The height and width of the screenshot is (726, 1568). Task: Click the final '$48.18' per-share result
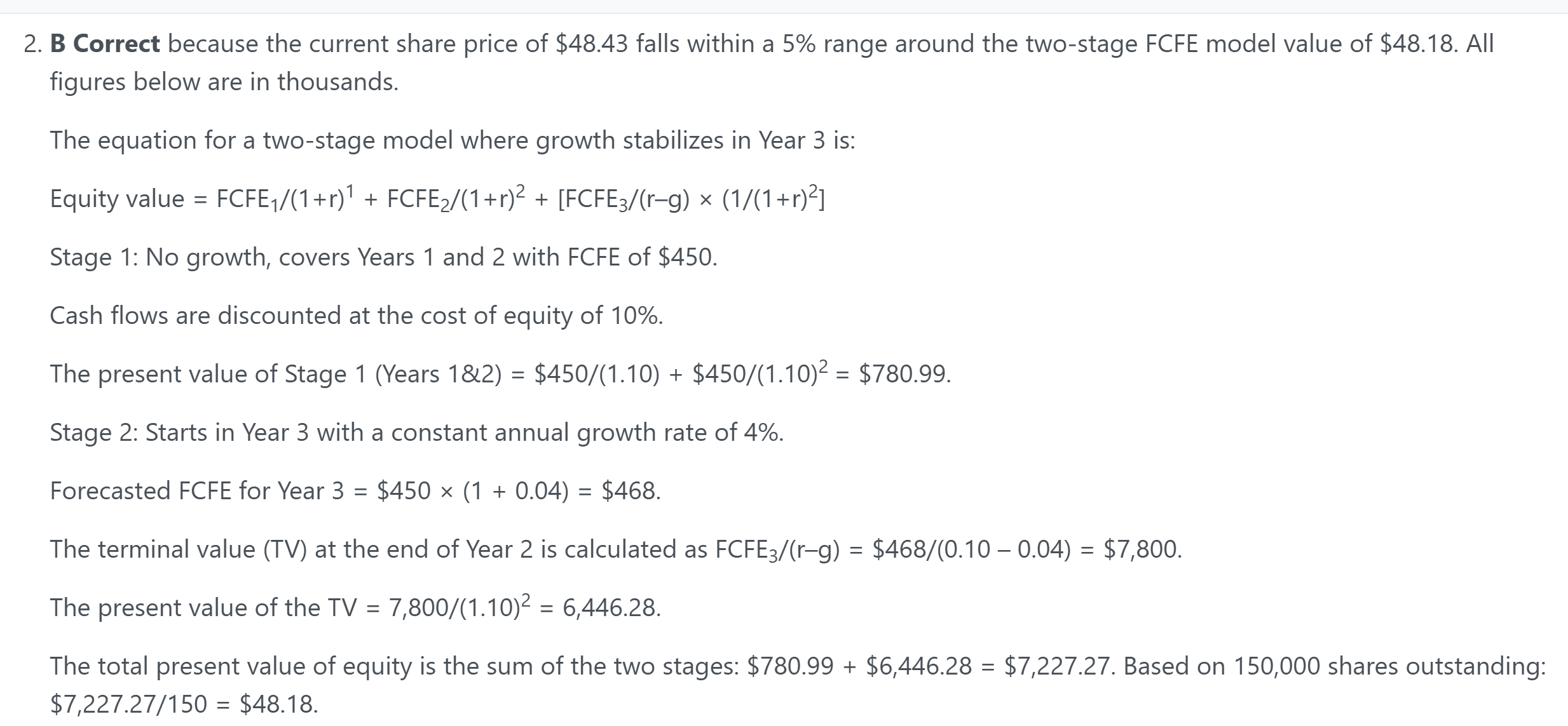tap(278, 704)
